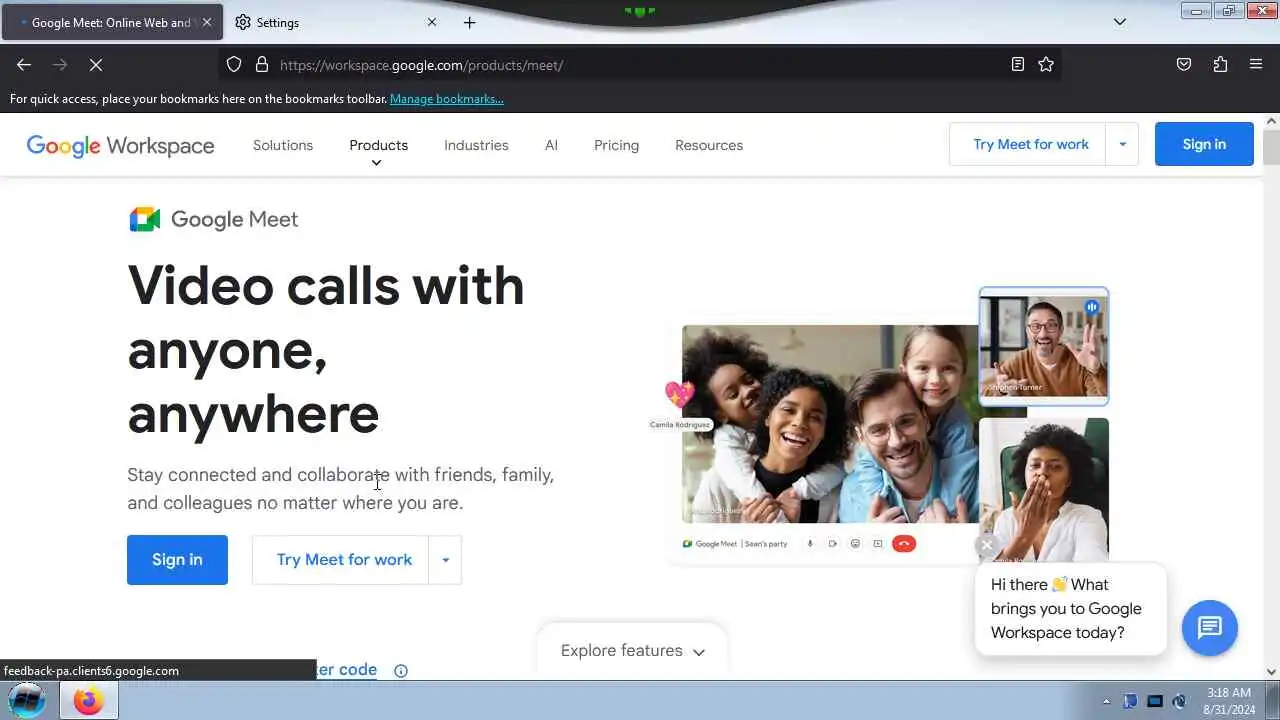Click the header Sign in button
Image resolution: width=1280 pixels, height=720 pixels.
[1204, 144]
